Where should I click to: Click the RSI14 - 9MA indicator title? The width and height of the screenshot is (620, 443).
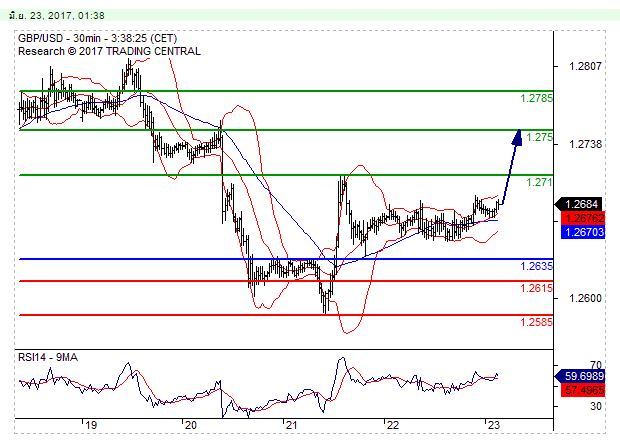(48, 358)
